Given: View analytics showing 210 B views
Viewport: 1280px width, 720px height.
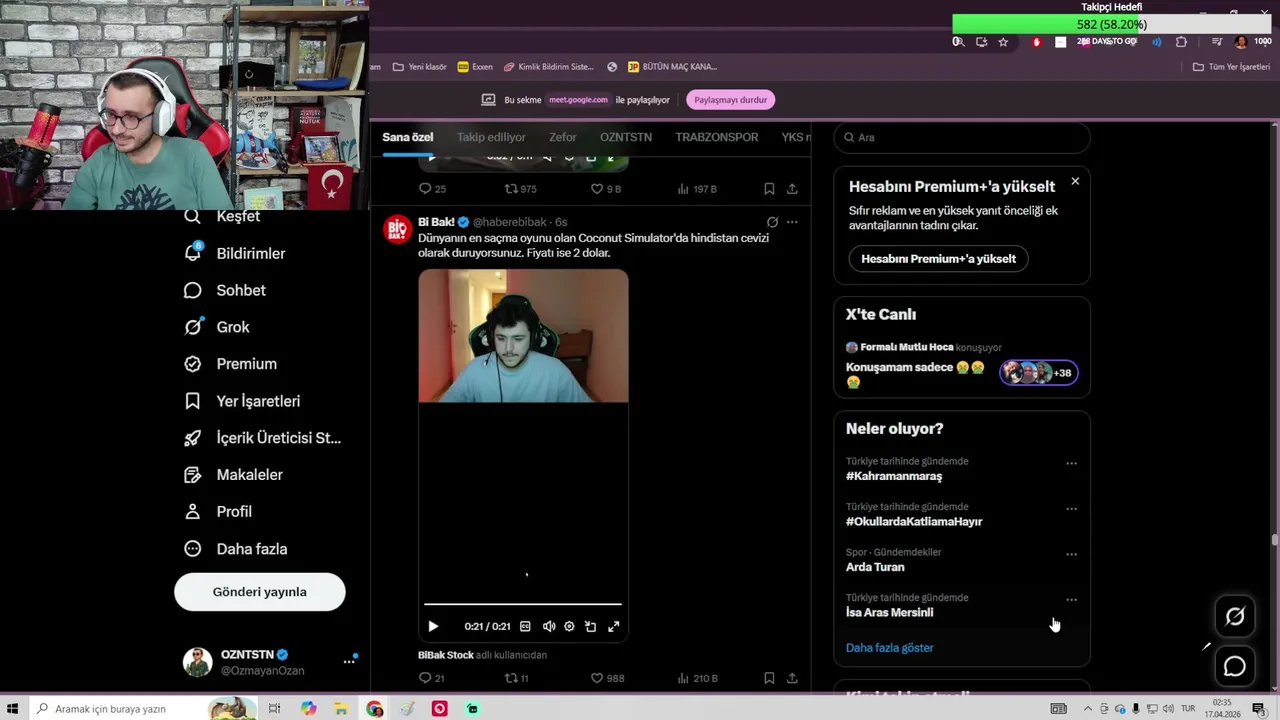Looking at the screenshot, I should point(698,678).
